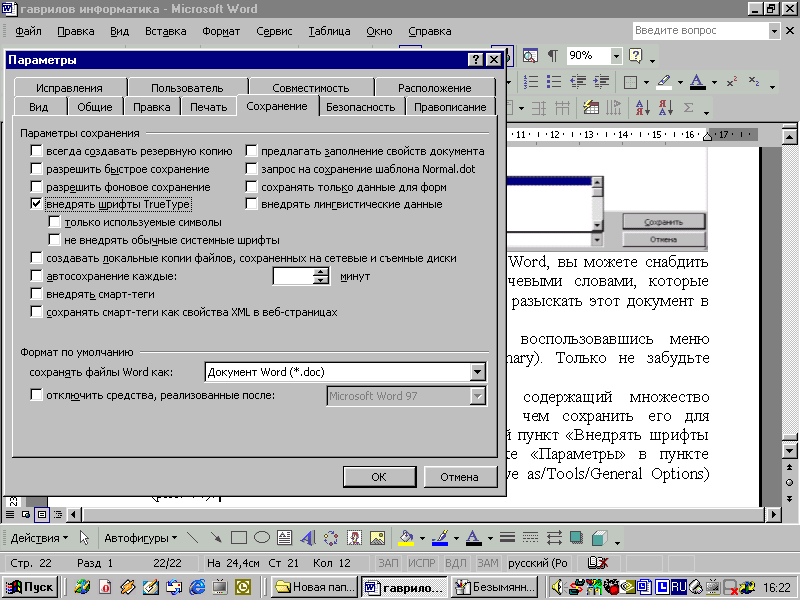The width and height of the screenshot is (800, 600).
Task: Open the Сервис menu
Action: [x=274, y=31]
